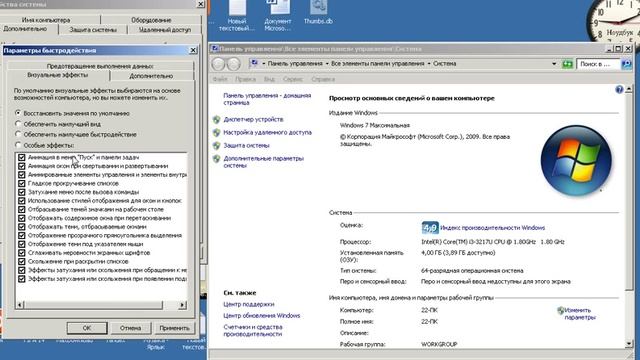
Task: Open Device Manager shield link icon
Action: [x=216, y=120]
